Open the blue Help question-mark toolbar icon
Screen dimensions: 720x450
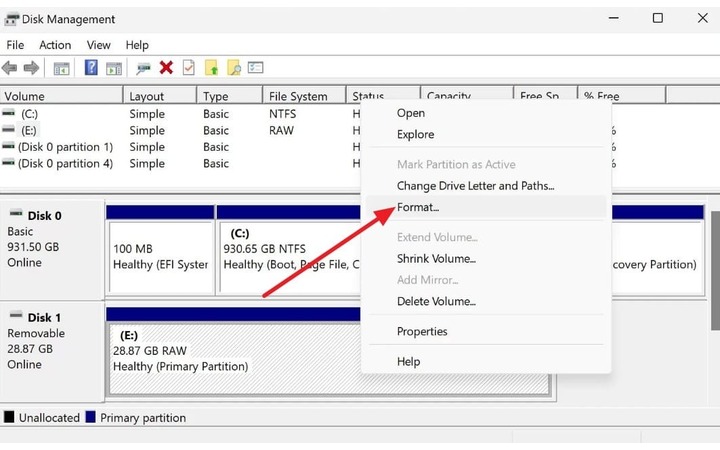pyautogui.click(x=91, y=68)
